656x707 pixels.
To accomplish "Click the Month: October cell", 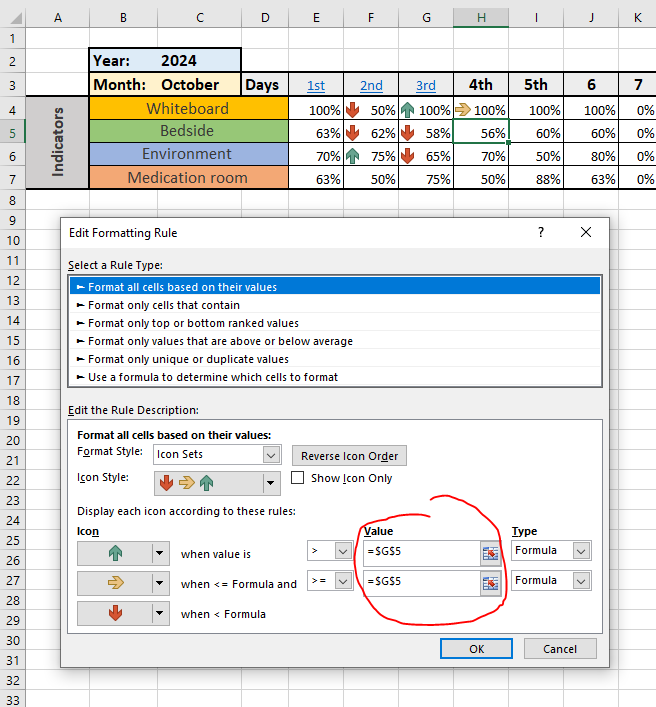I will [x=165, y=84].
